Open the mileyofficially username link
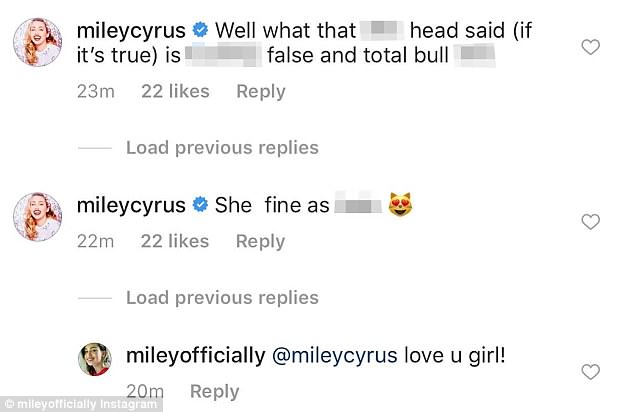This screenshot has width=634, height=412. pyautogui.click(x=195, y=355)
